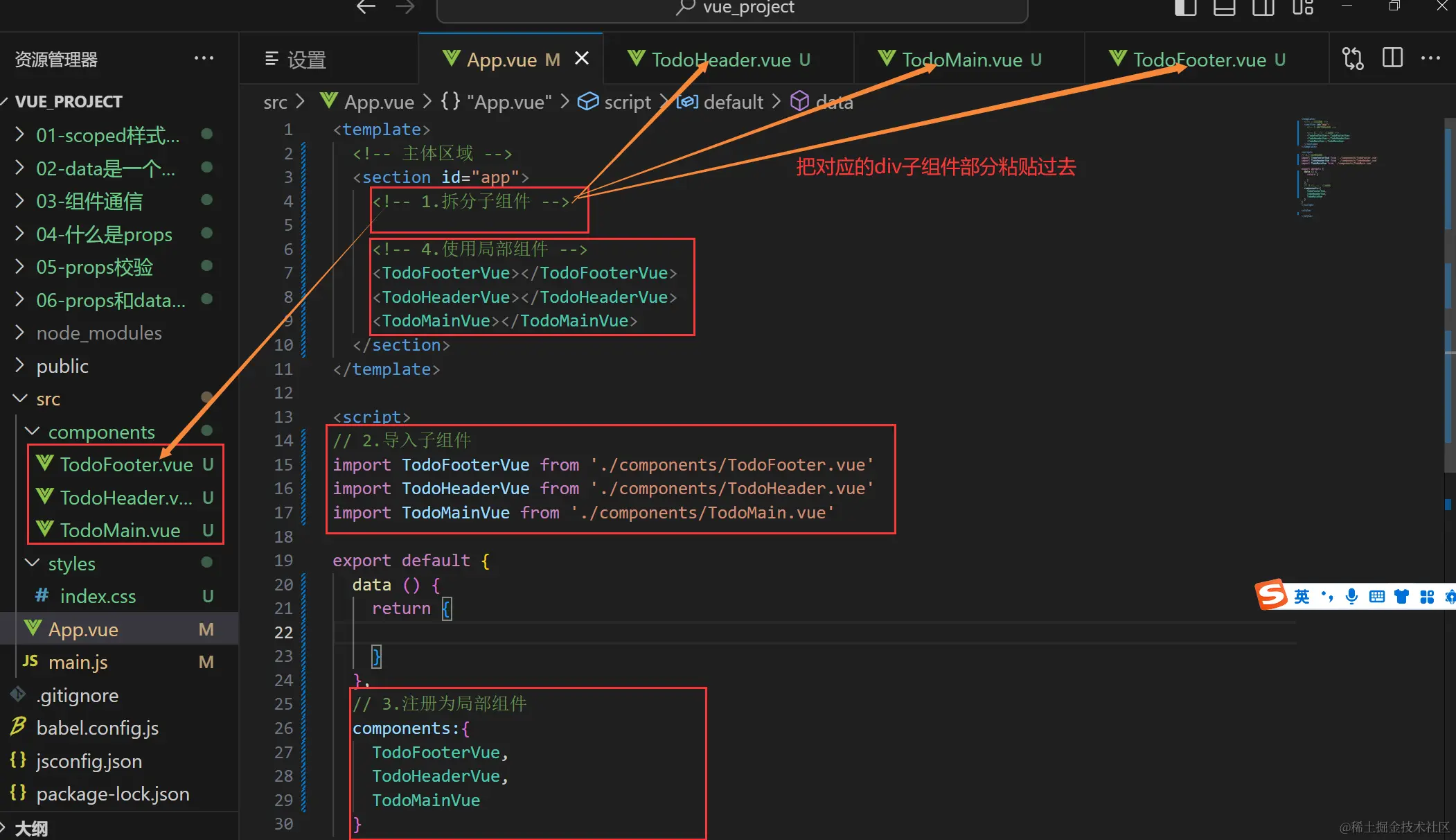
Task: Click the "App.vue" braces breadcrumb
Action: [497, 102]
